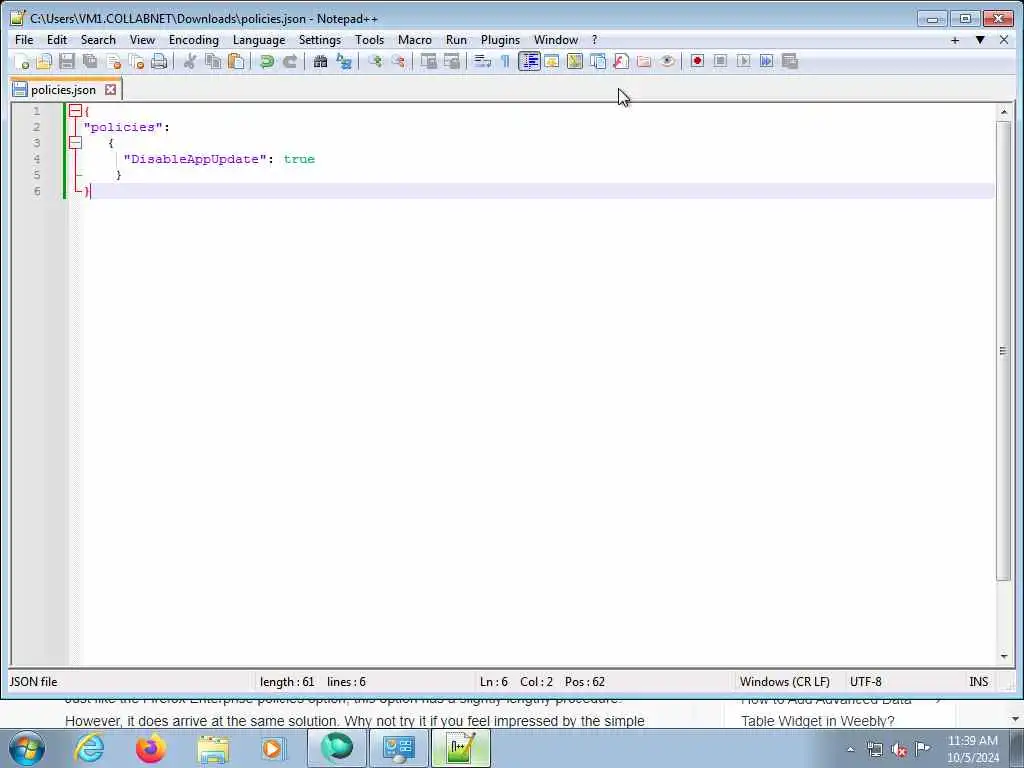Open the View menu
This screenshot has height=768, width=1024.
coord(142,40)
